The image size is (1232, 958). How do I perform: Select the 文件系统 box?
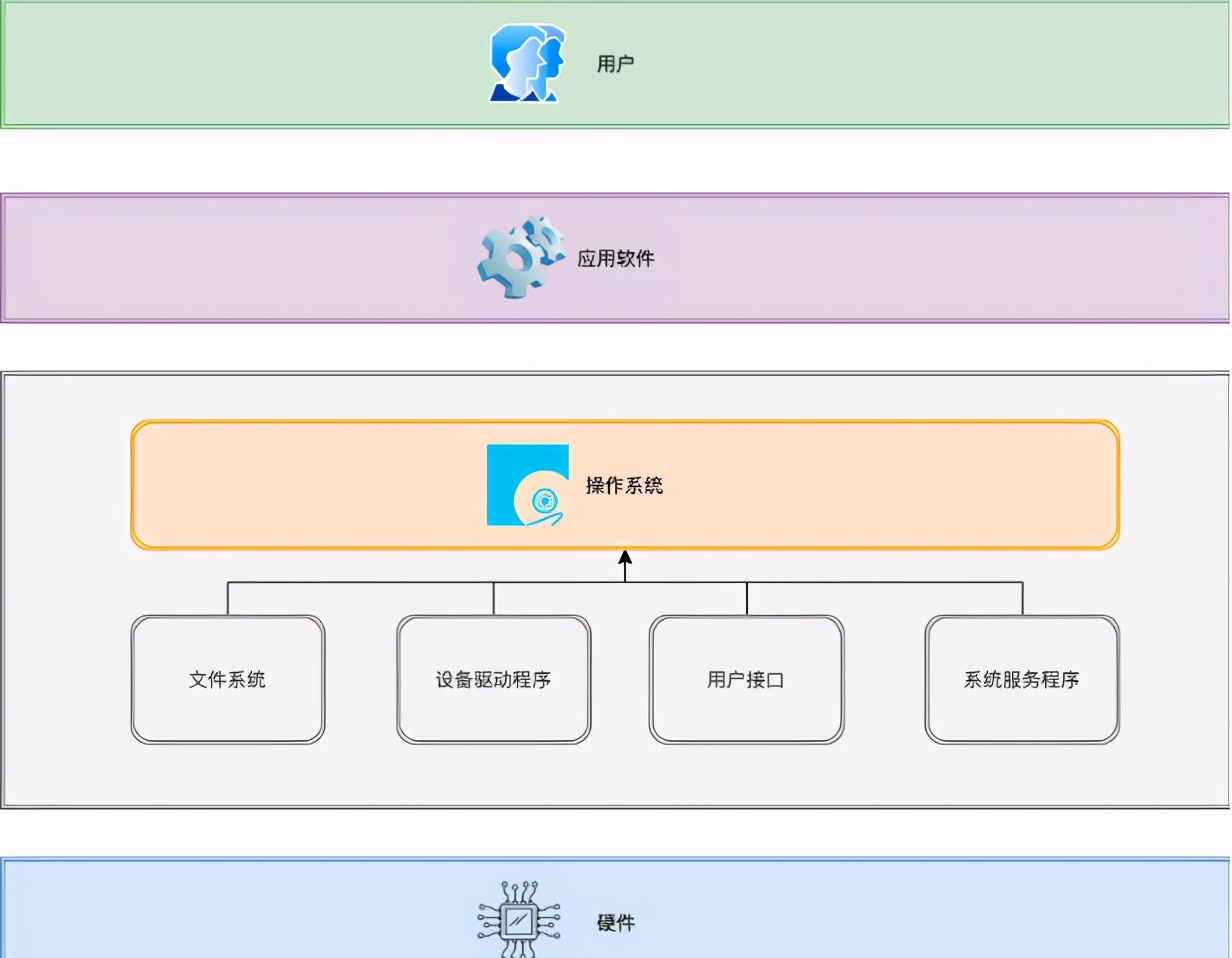pos(227,678)
